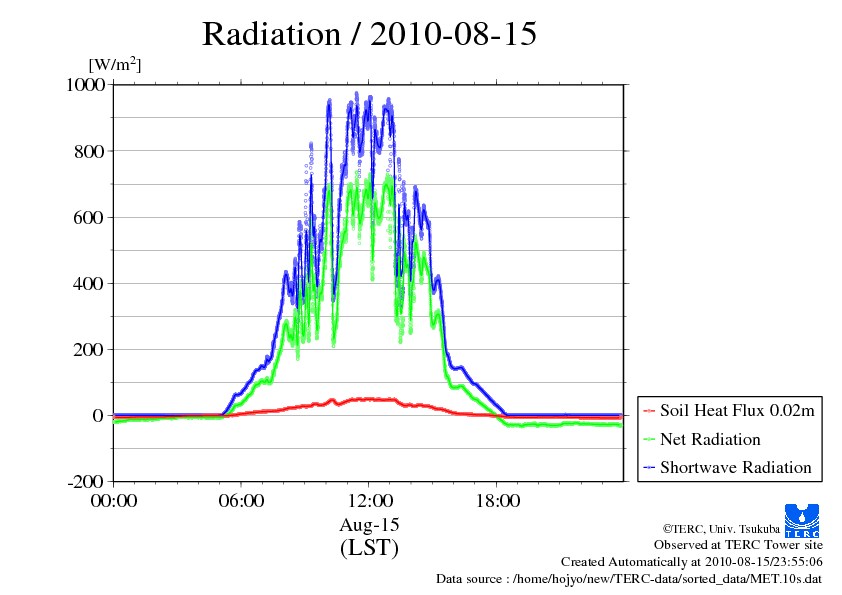Click the blue Shortwave Radiation legend marker
Viewport: 842px width, 595px height.
(x=649, y=468)
